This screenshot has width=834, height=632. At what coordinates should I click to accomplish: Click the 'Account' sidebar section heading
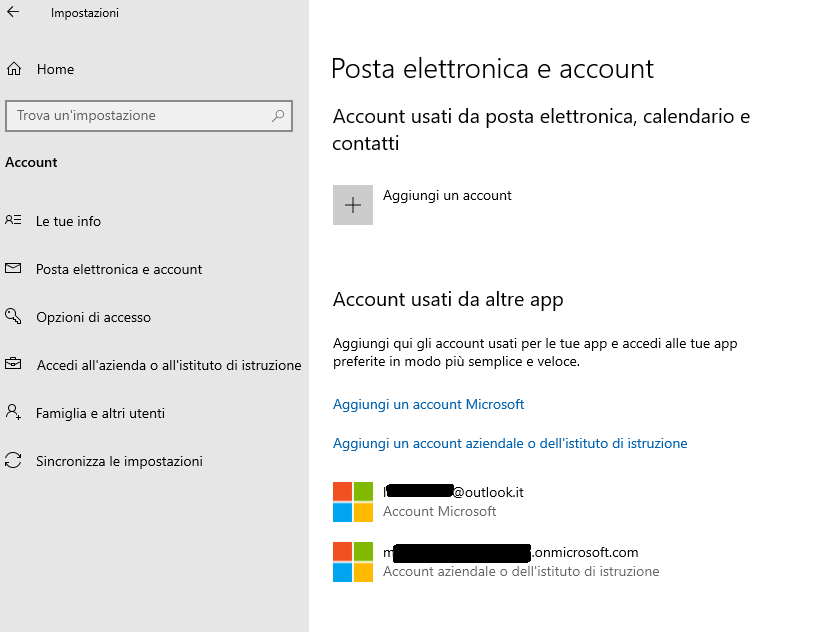tap(31, 162)
